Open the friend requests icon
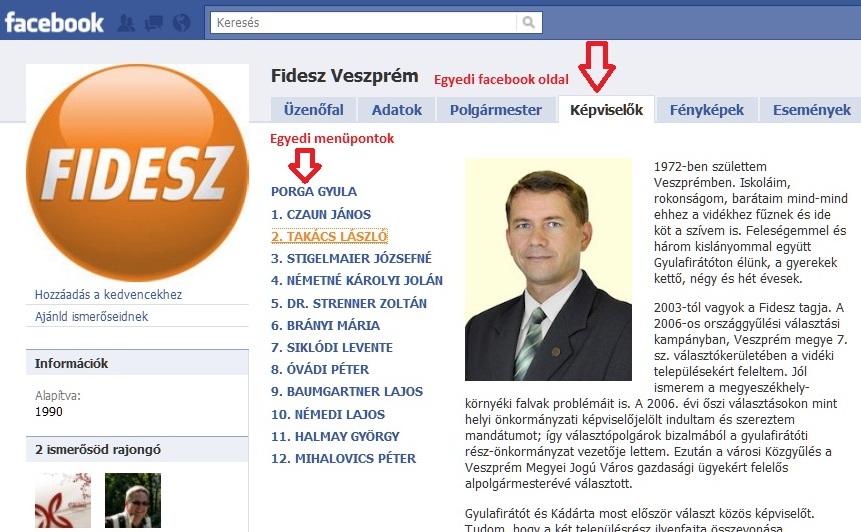 pyautogui.click(x=126, y=23)
